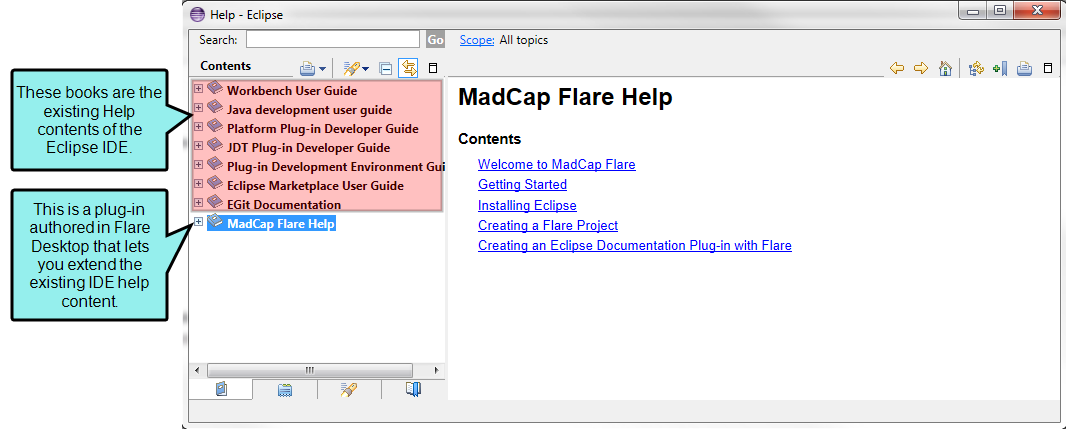1066x429 pixels.
Task: Click book icon beside EGit Documentation
Action: [215, 203]
